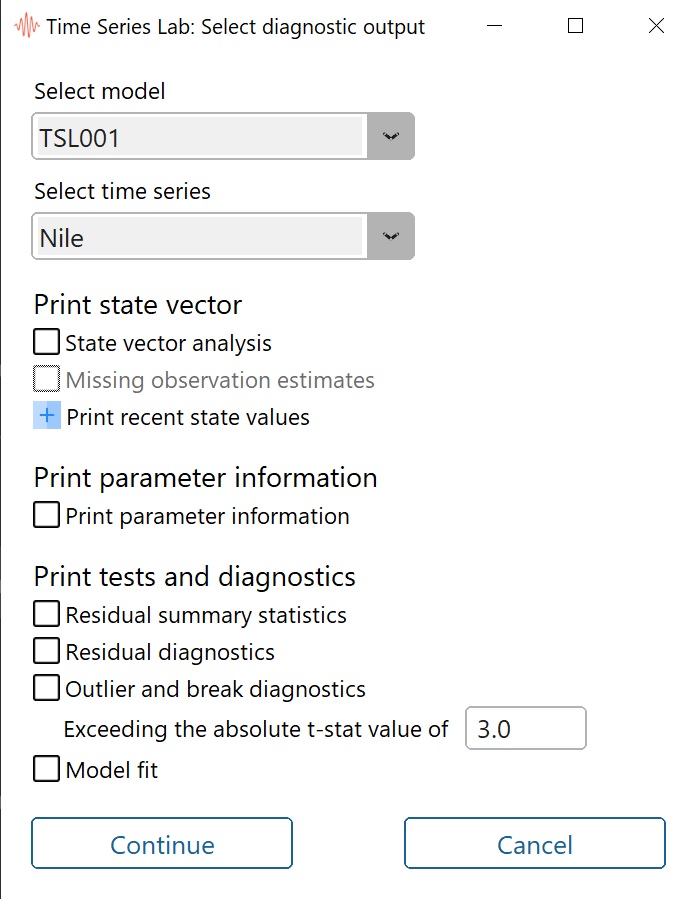Check the Residual diagnostics option
This screenshot has height=899, width=696.
click(47, 652)
